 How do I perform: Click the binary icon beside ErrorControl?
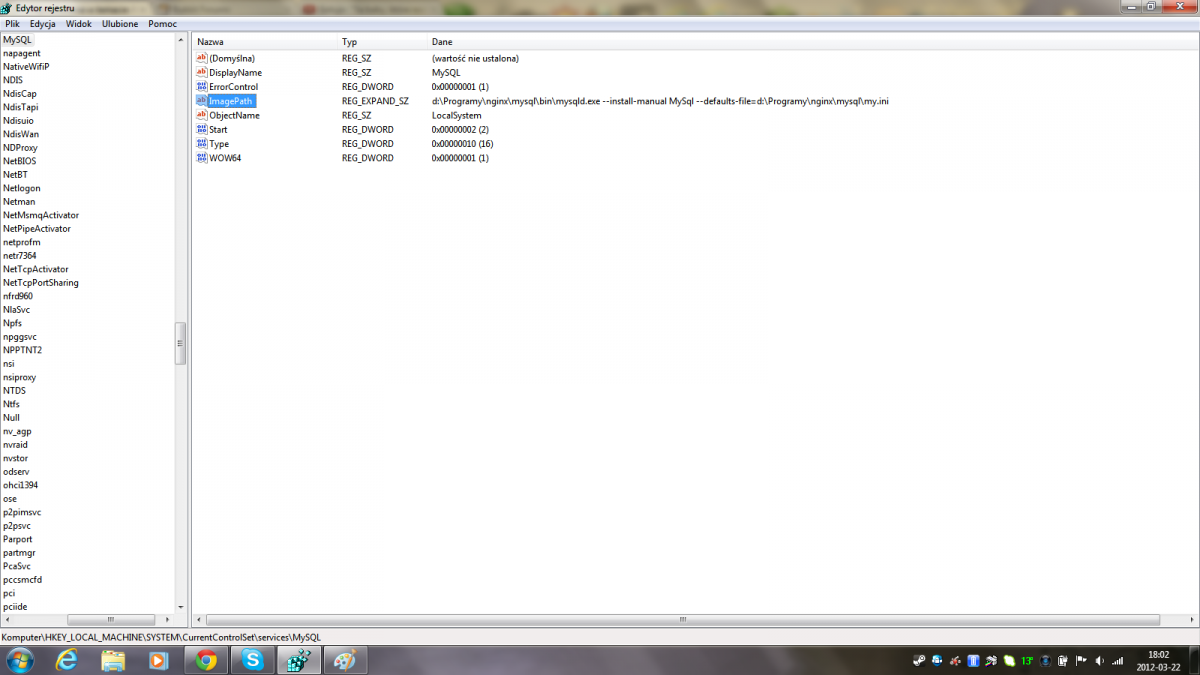coord(201,87)
